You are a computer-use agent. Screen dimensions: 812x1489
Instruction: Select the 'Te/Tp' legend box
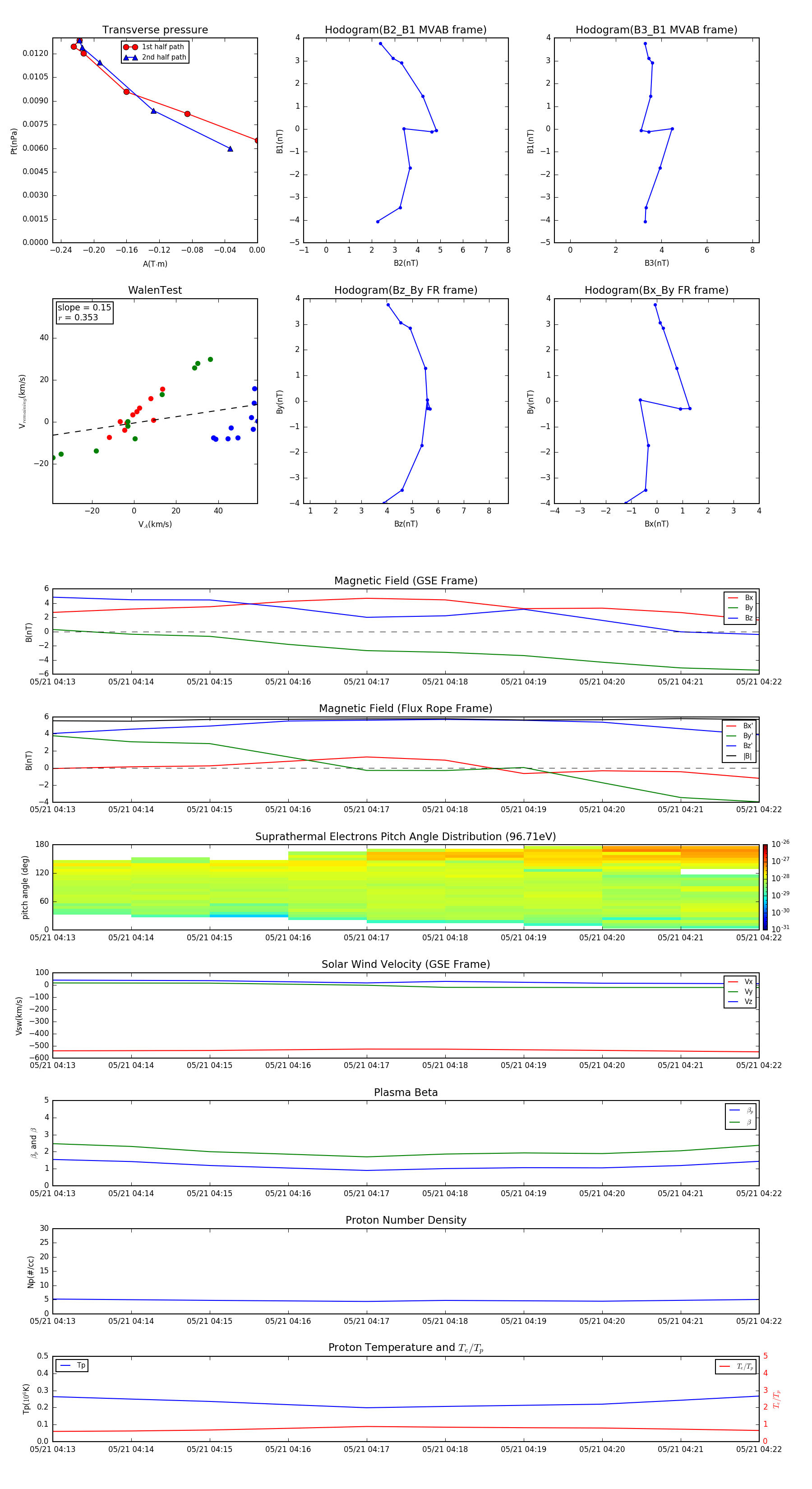pos(735,1366)
